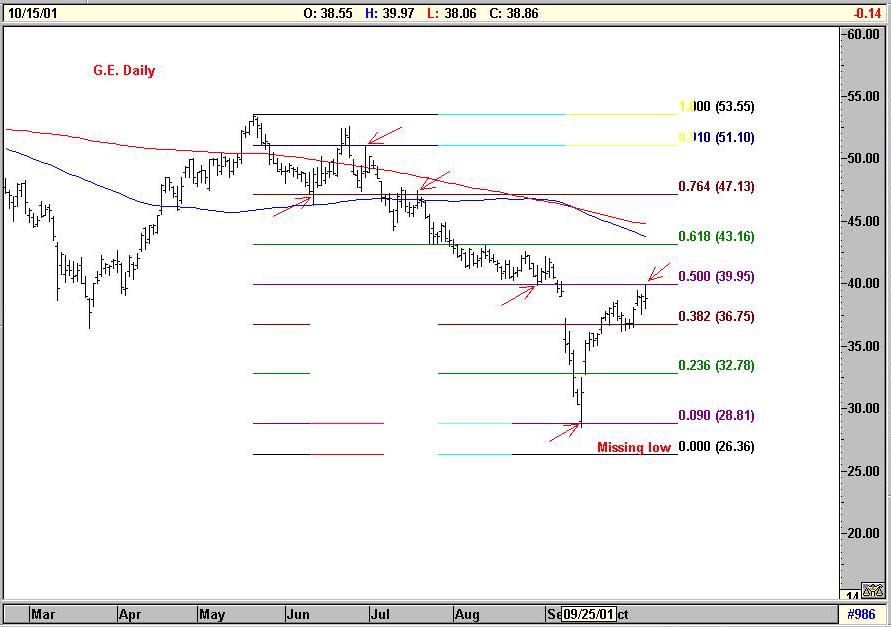Click the balance scale icon on price axis
The image size is (891, 627).
(872, 591)
